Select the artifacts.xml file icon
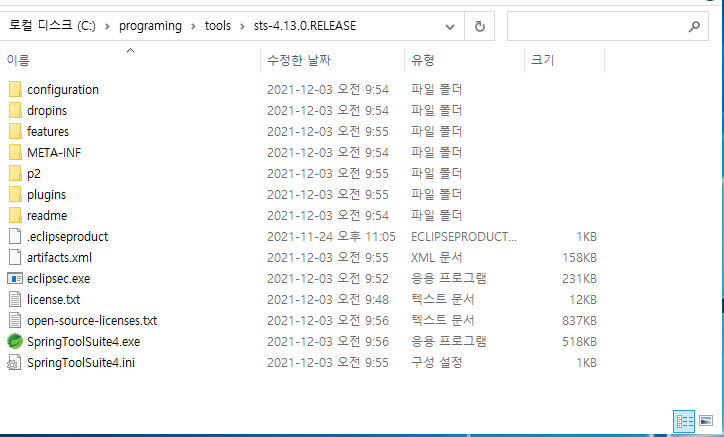 [x=15, y=257]
